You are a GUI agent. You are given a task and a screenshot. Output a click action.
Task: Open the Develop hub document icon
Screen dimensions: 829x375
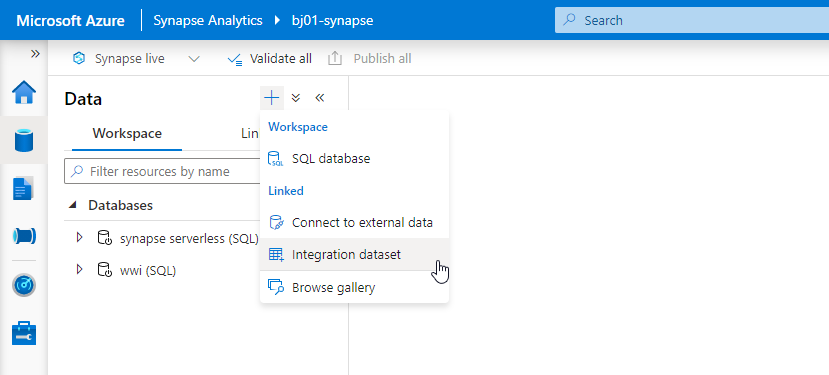coord(24,188)
